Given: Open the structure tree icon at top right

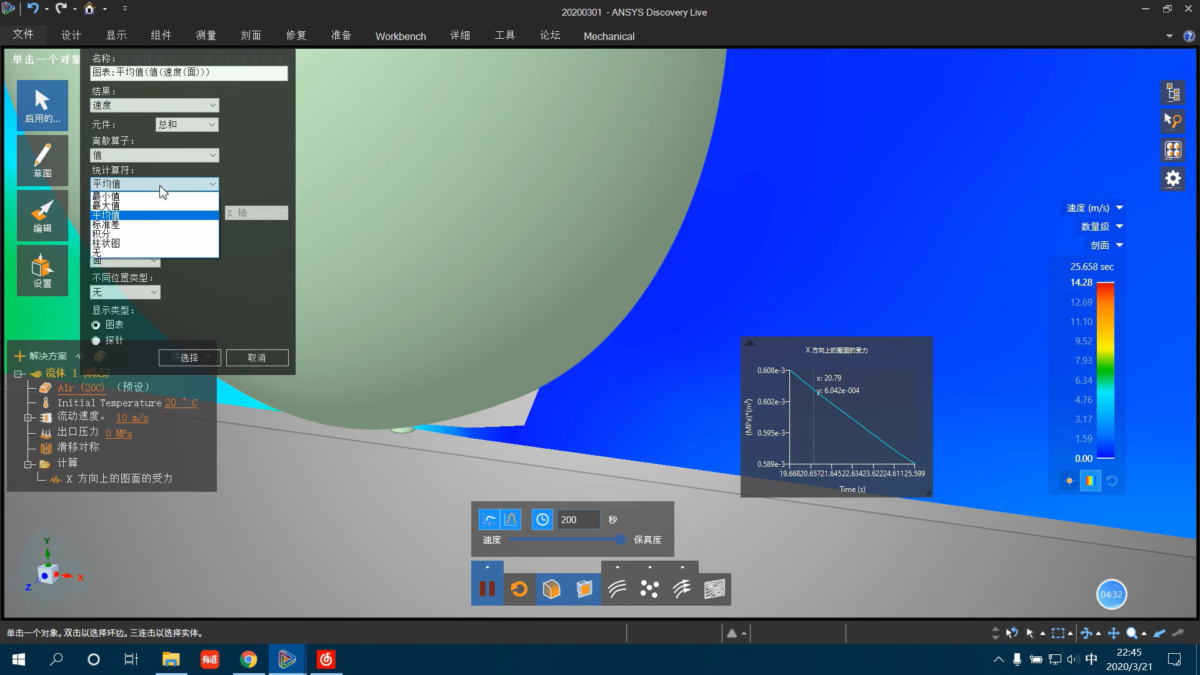Looking at the screenshot, I should [x=1173, y=92].
